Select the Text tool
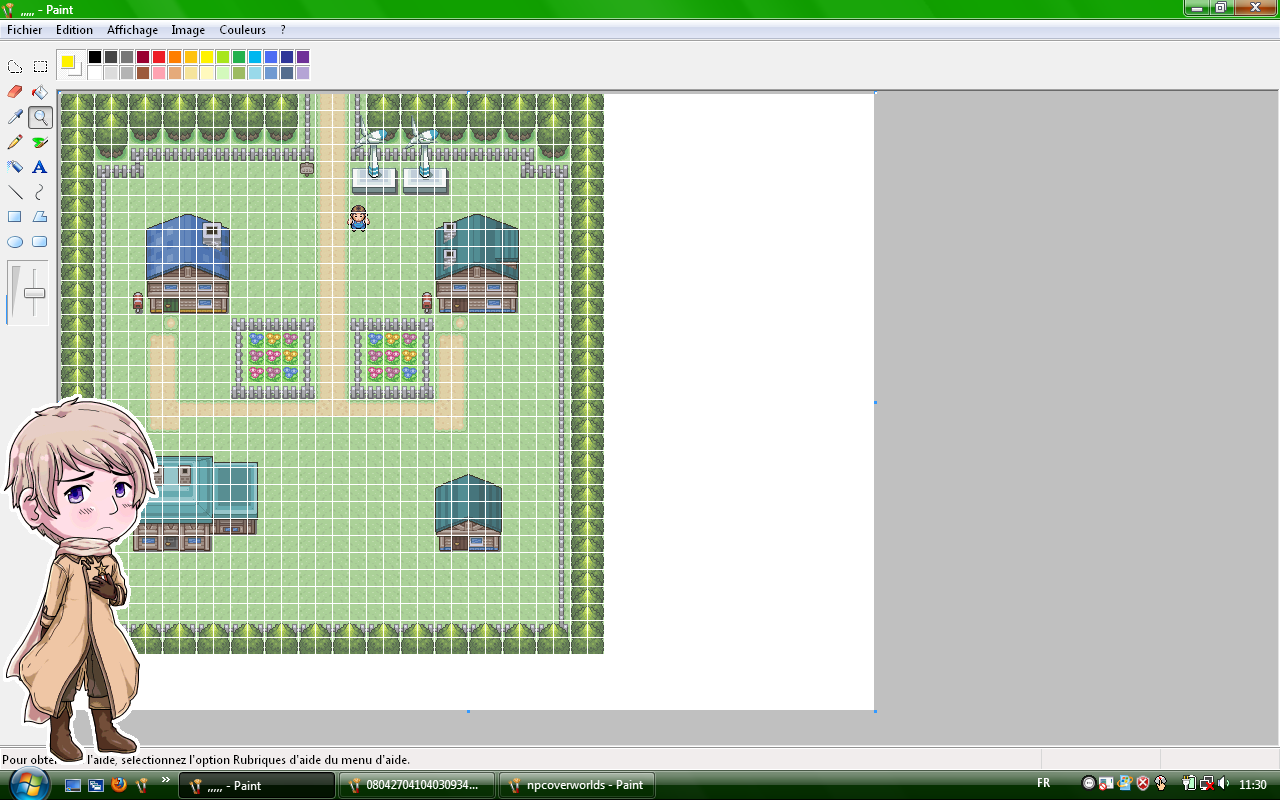 click(40, 167)
